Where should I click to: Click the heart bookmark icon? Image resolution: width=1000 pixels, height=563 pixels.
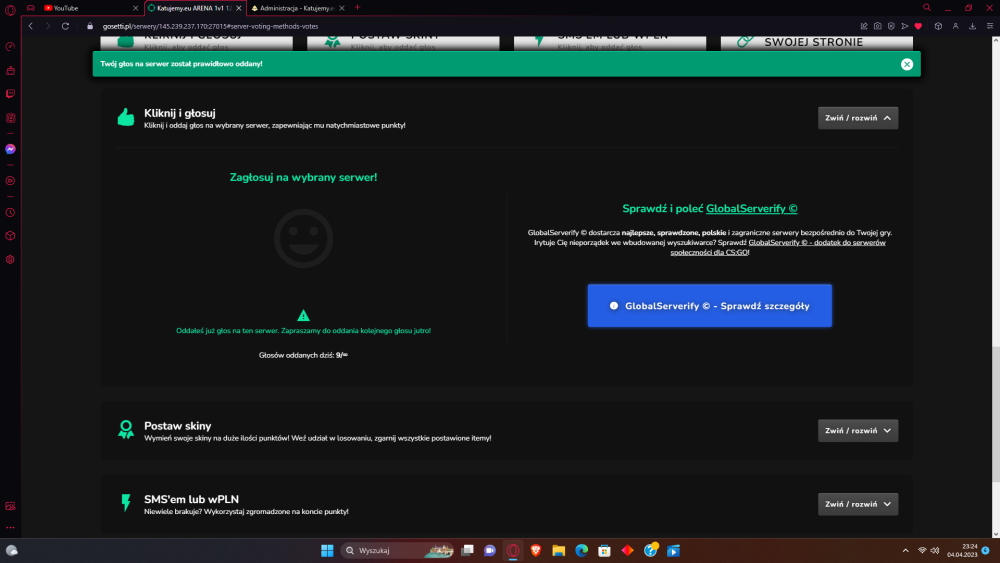tap(918, 26)
